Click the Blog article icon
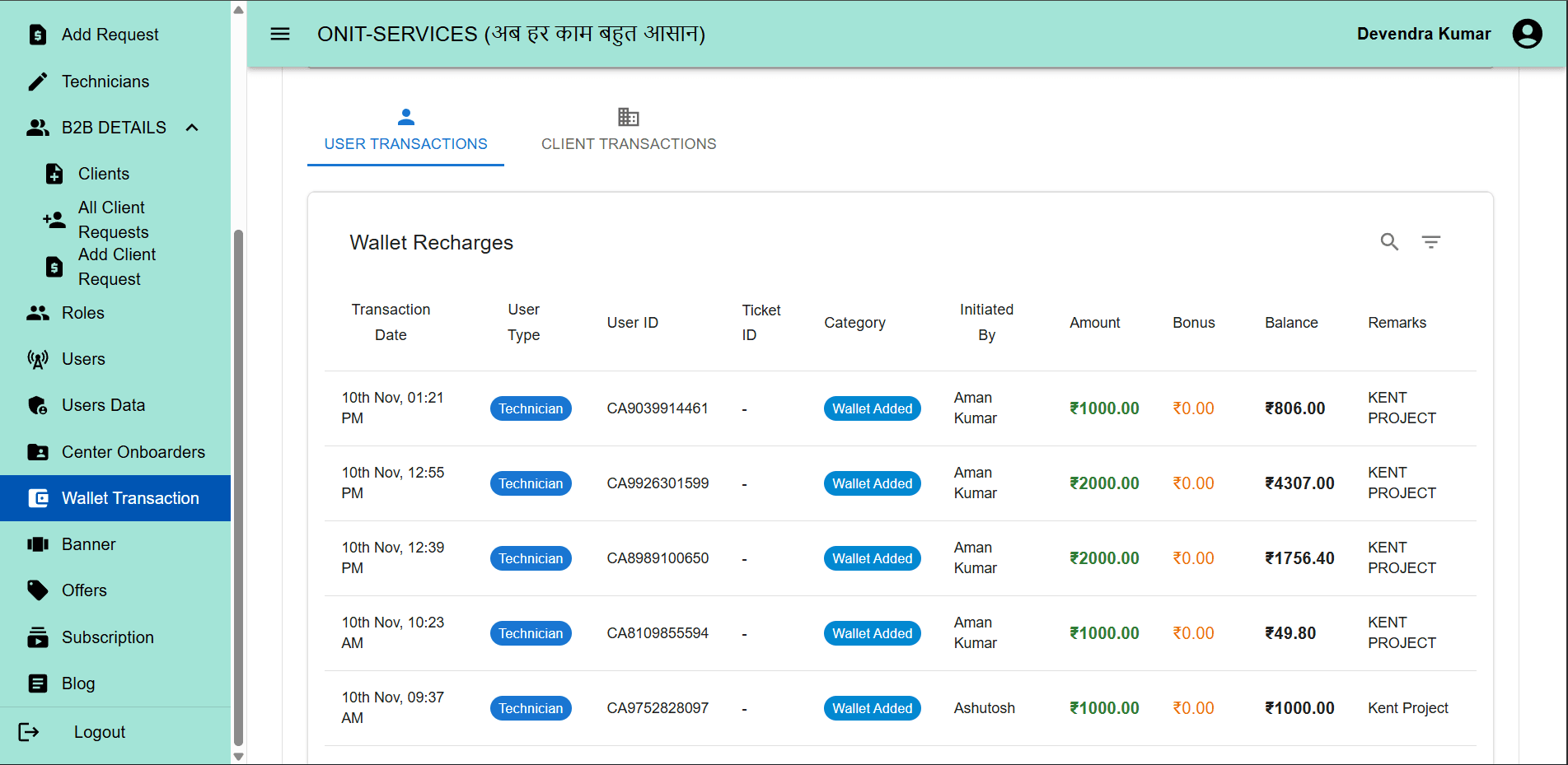Screen dimensions: 1568x765 38,683
